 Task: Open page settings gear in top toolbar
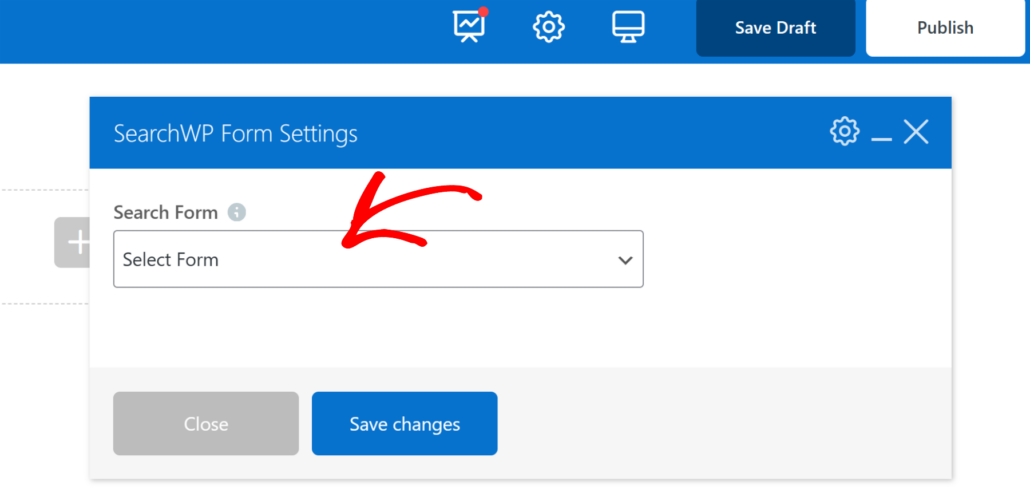tap(548, 27)
